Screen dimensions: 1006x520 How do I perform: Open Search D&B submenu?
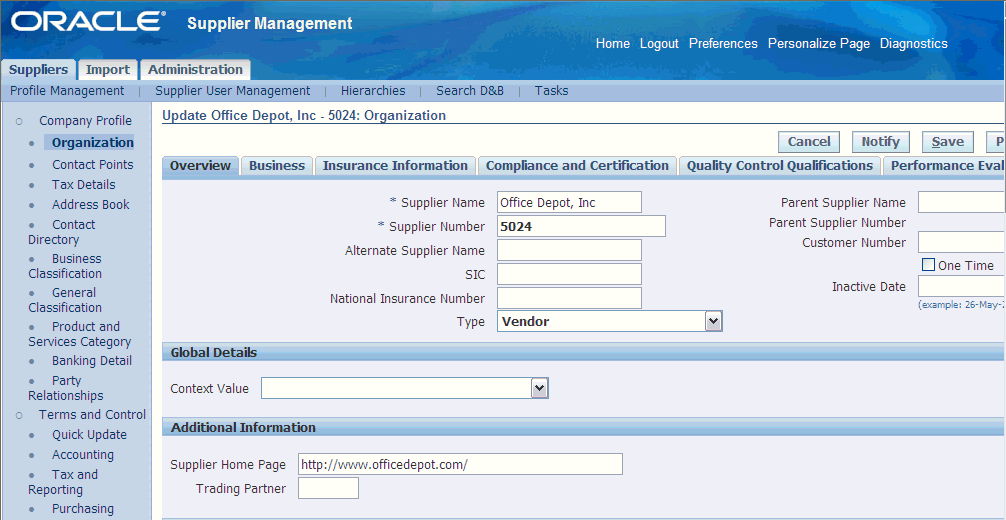(470, 91)
